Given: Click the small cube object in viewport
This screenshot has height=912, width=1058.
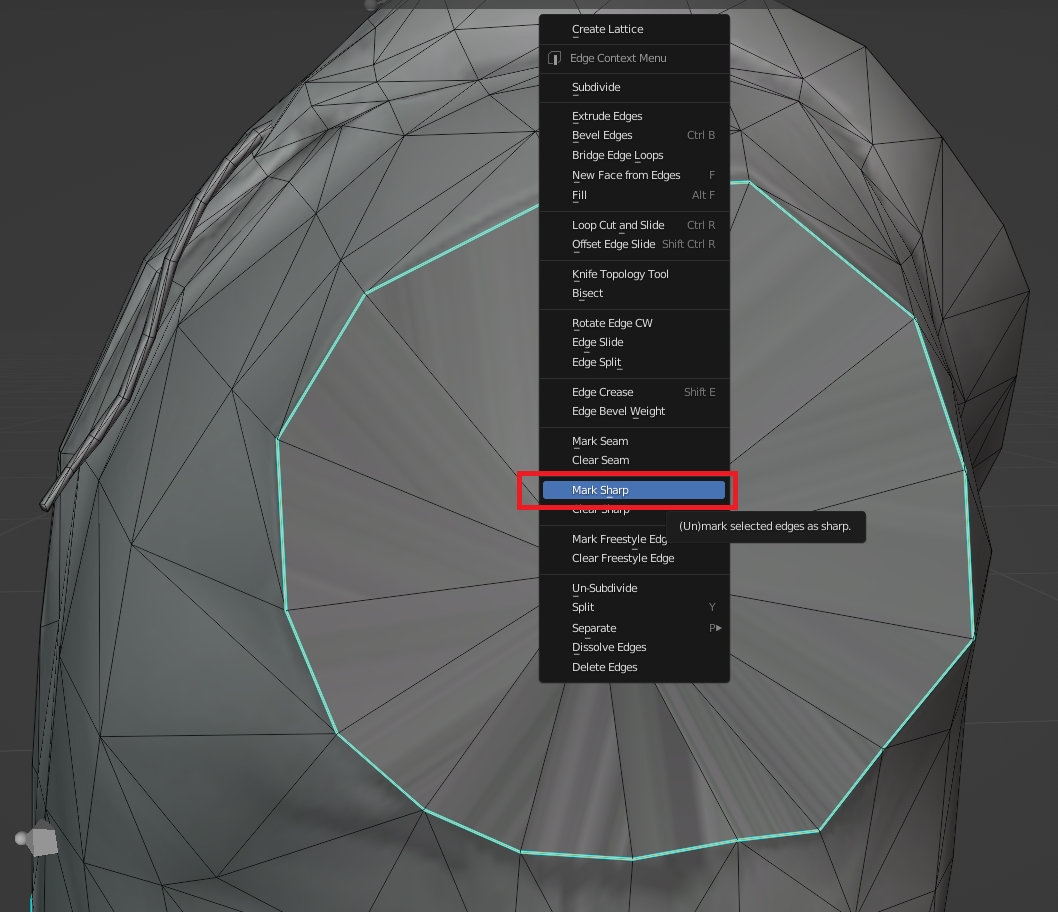Looking at the screenshot, I should coord(44,842).
